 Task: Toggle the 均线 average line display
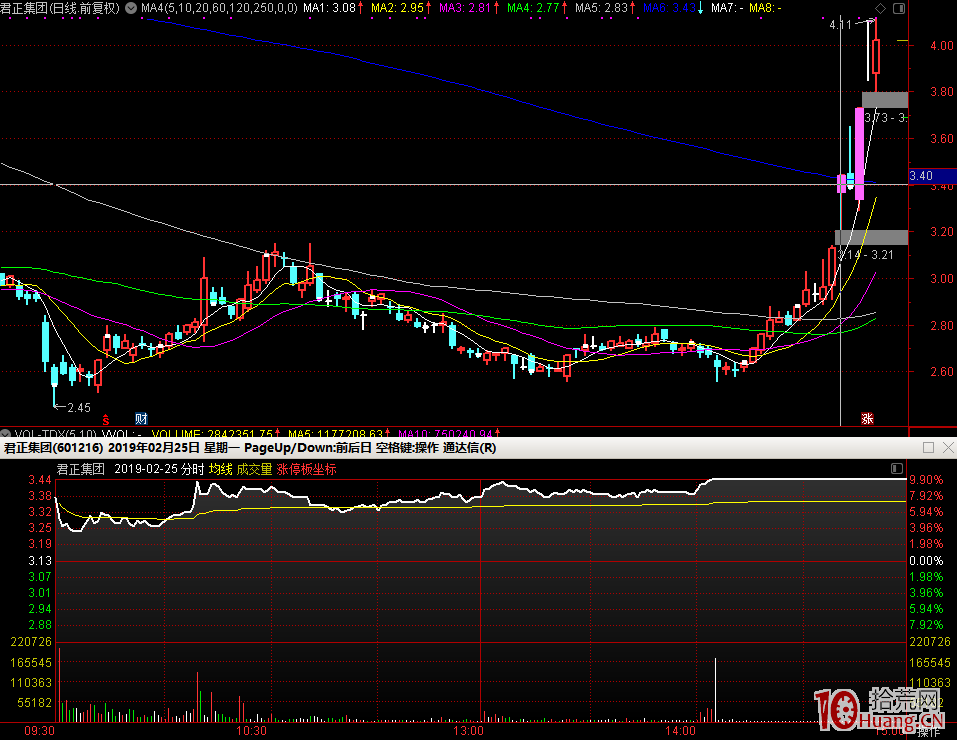coord(220,468)
